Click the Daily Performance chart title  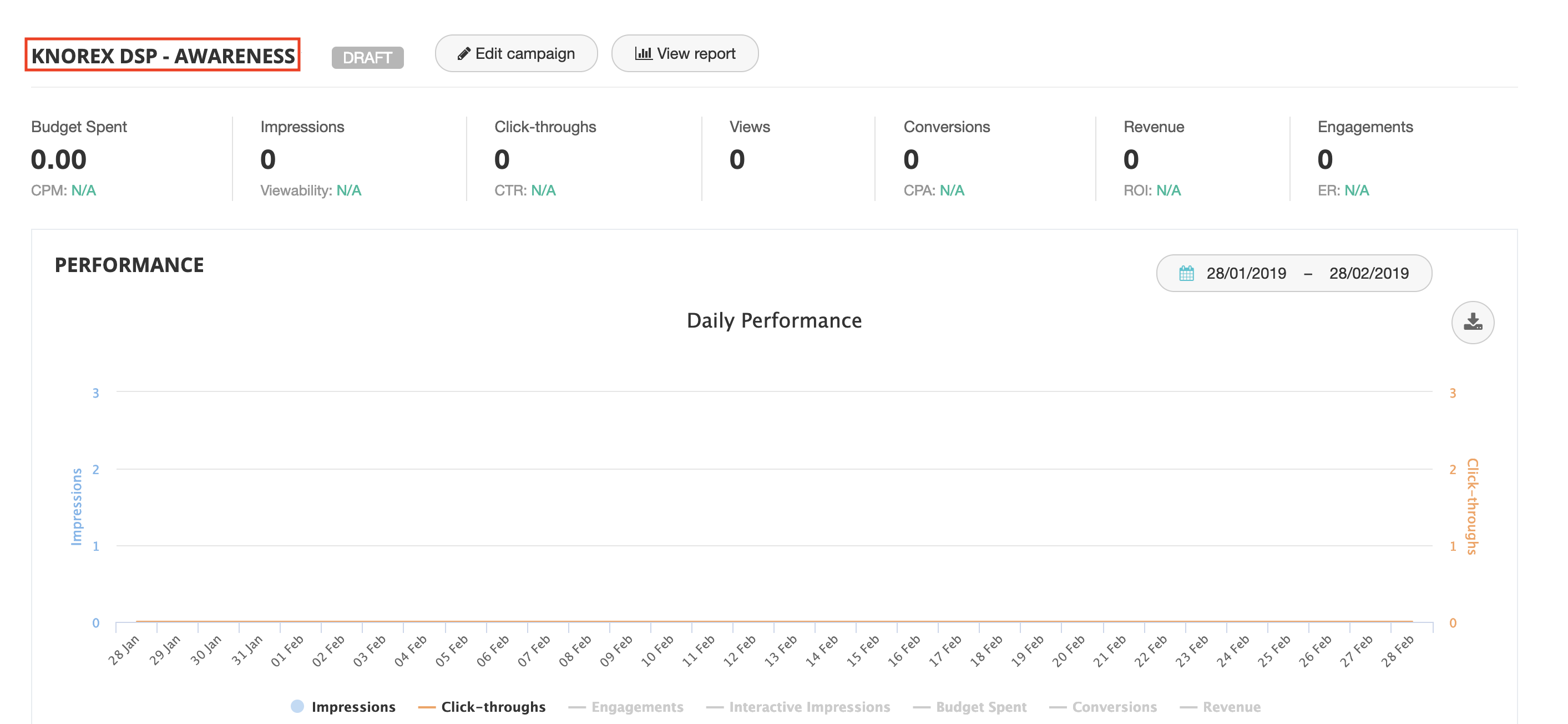click(x=773, y=320)
